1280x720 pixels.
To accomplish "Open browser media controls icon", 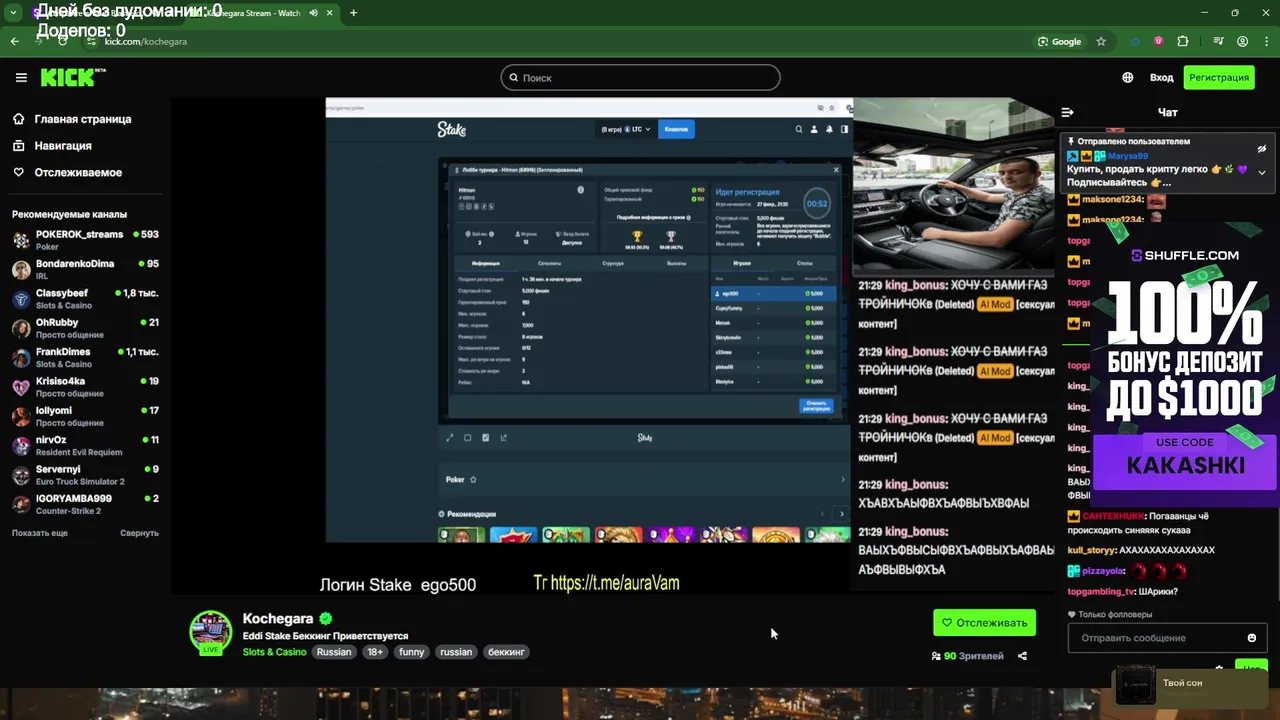I will 1218,41.
